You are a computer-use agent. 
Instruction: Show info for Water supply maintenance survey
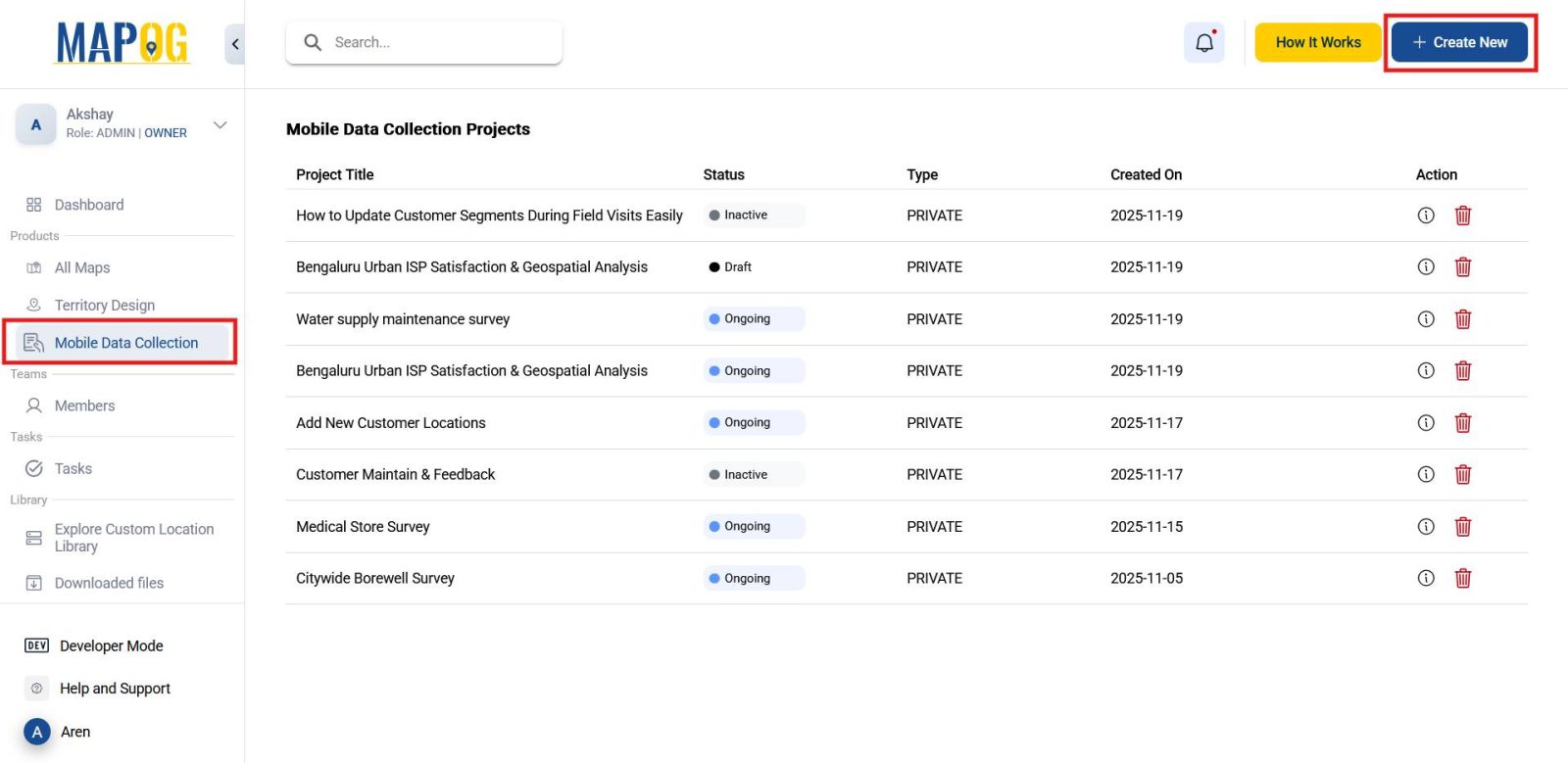tap(1426, 318)
